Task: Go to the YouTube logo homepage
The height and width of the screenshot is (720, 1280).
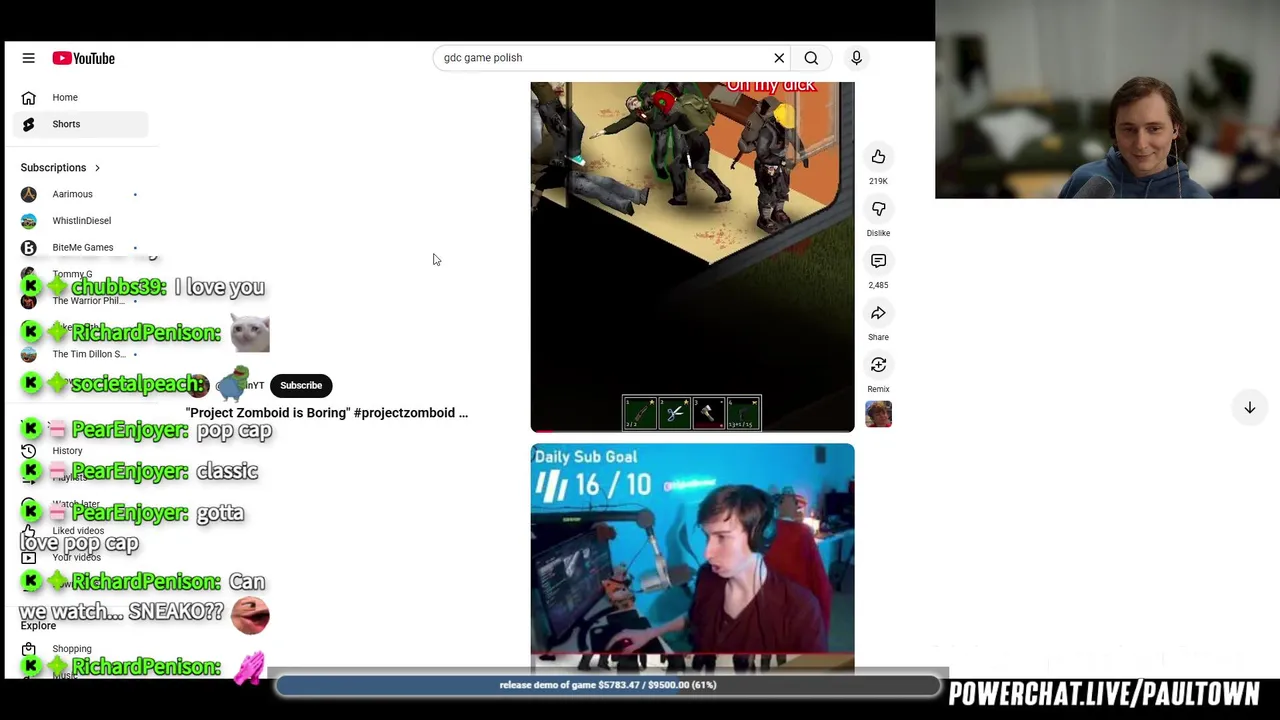Action: click(x=84, y=58)
